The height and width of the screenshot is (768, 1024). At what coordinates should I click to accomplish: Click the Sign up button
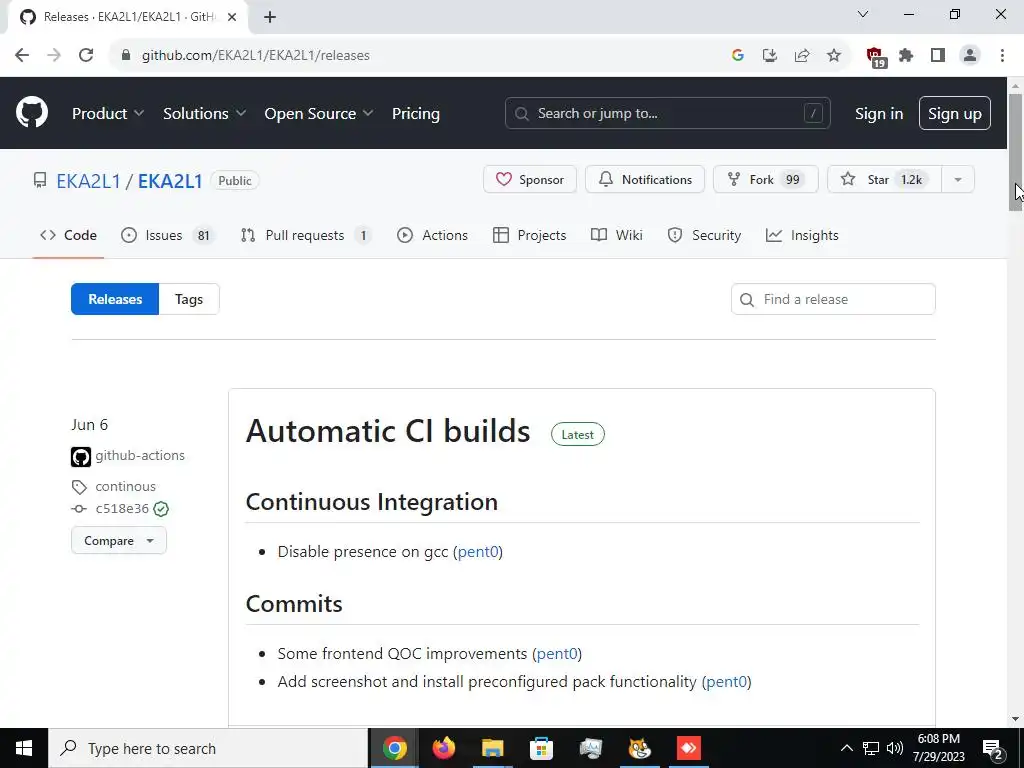[954, 113]
